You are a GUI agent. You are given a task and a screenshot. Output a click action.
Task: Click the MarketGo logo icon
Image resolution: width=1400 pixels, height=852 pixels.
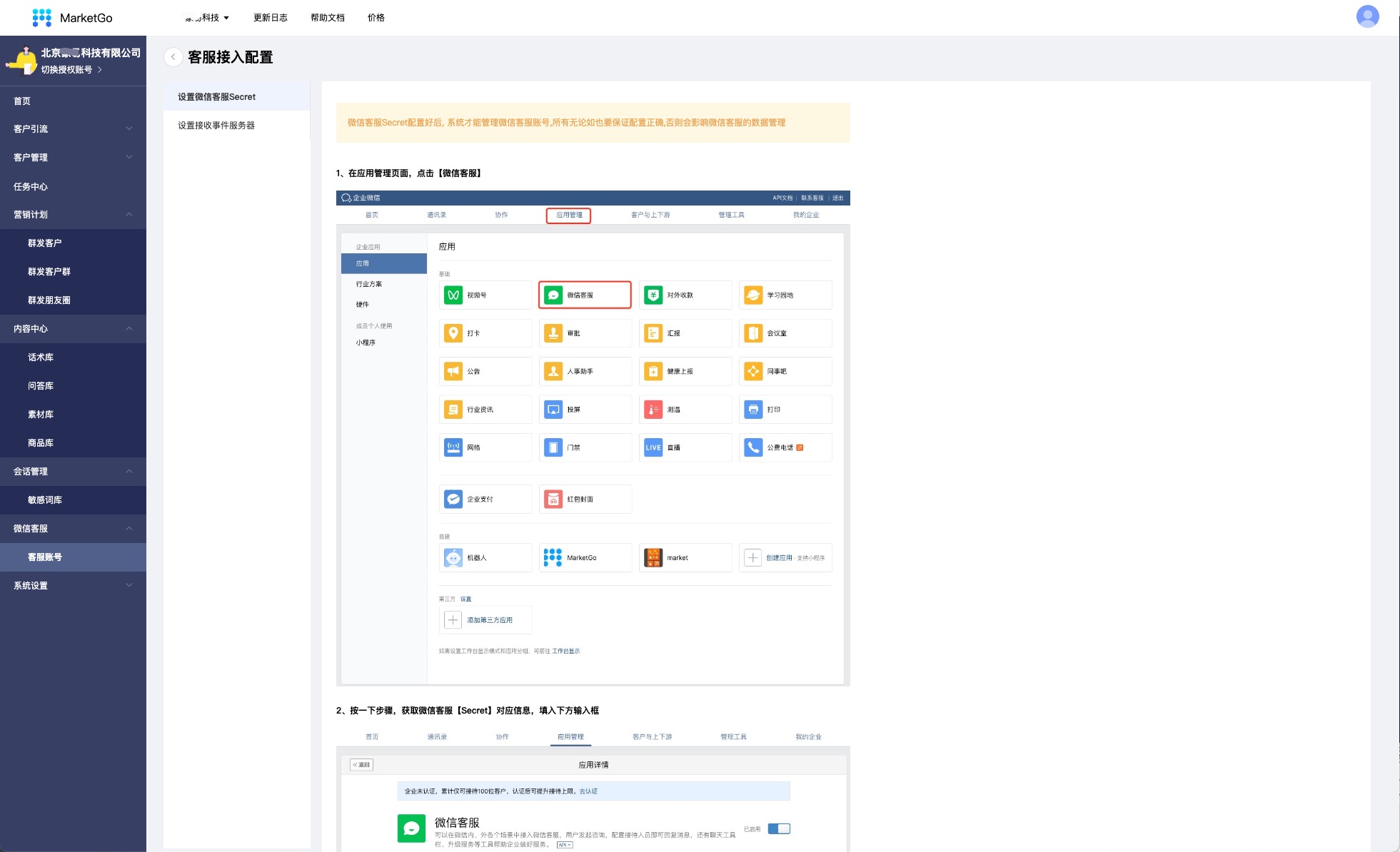click(x=42, y=18)
